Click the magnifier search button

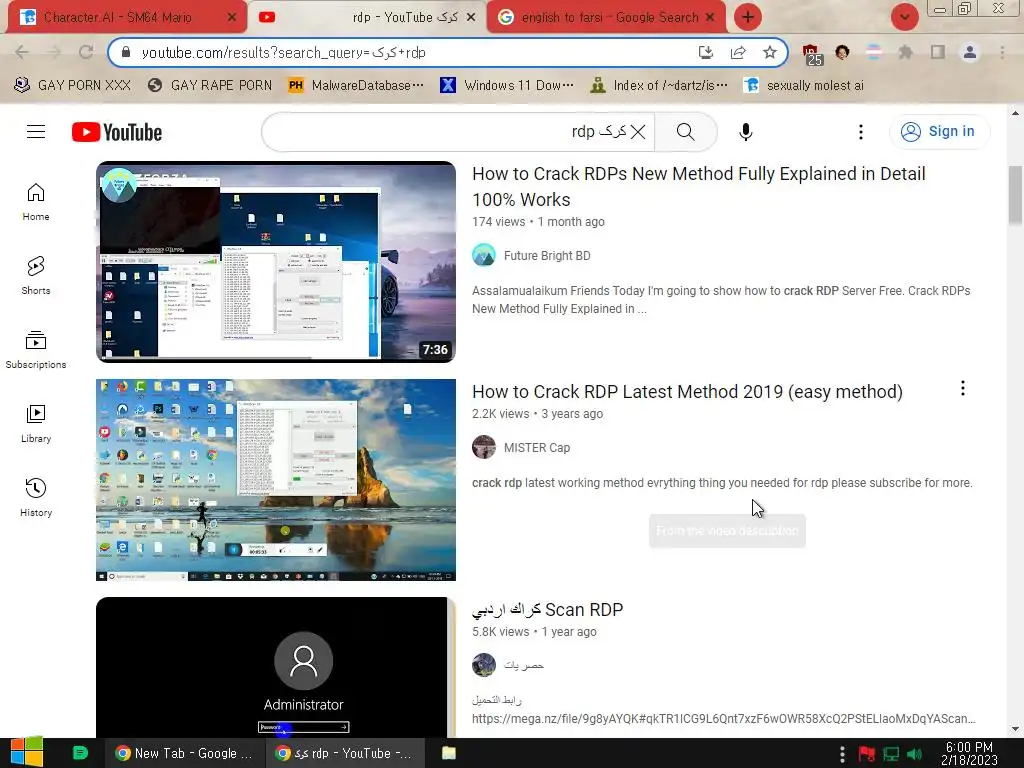pyautogui.click(x=685, y=132)
